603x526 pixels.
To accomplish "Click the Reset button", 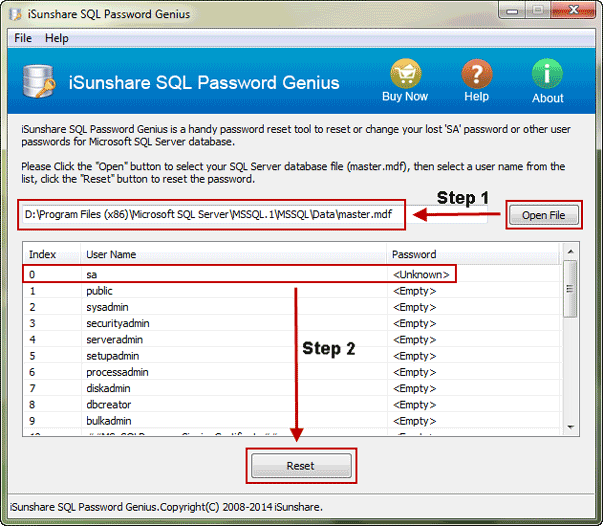I will [301, 466].
